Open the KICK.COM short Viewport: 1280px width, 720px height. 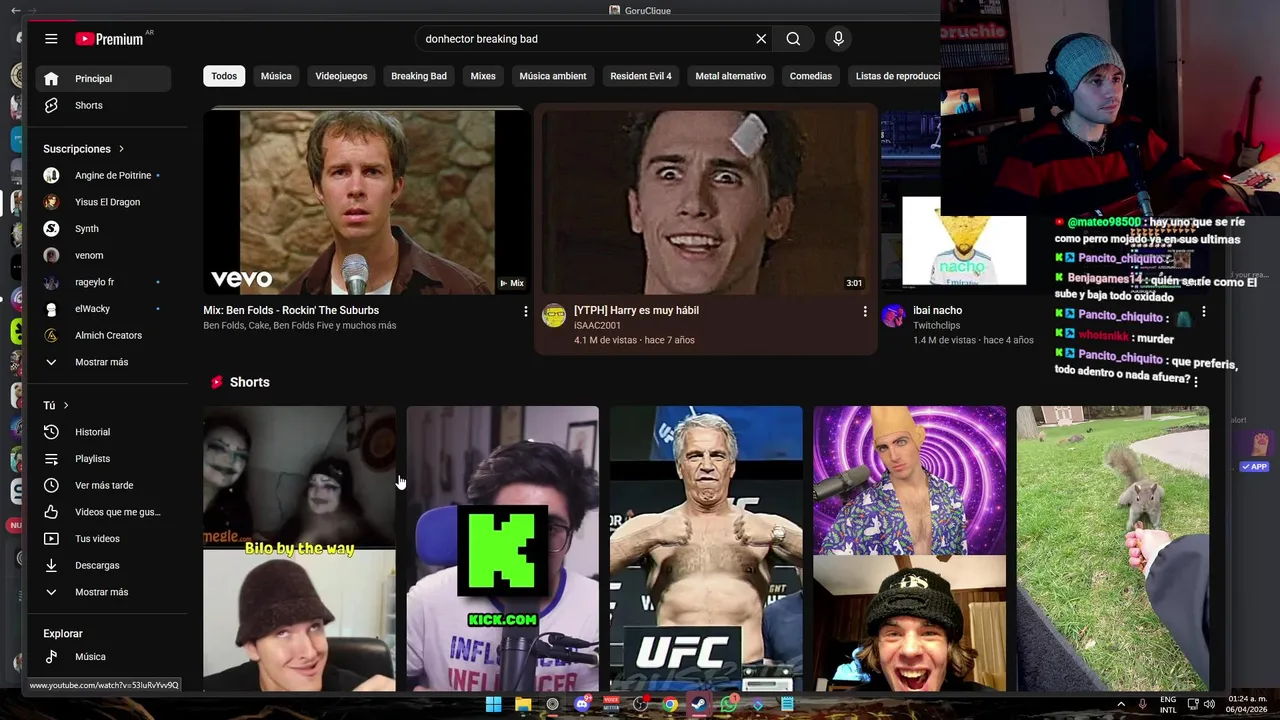coord(503,548)
